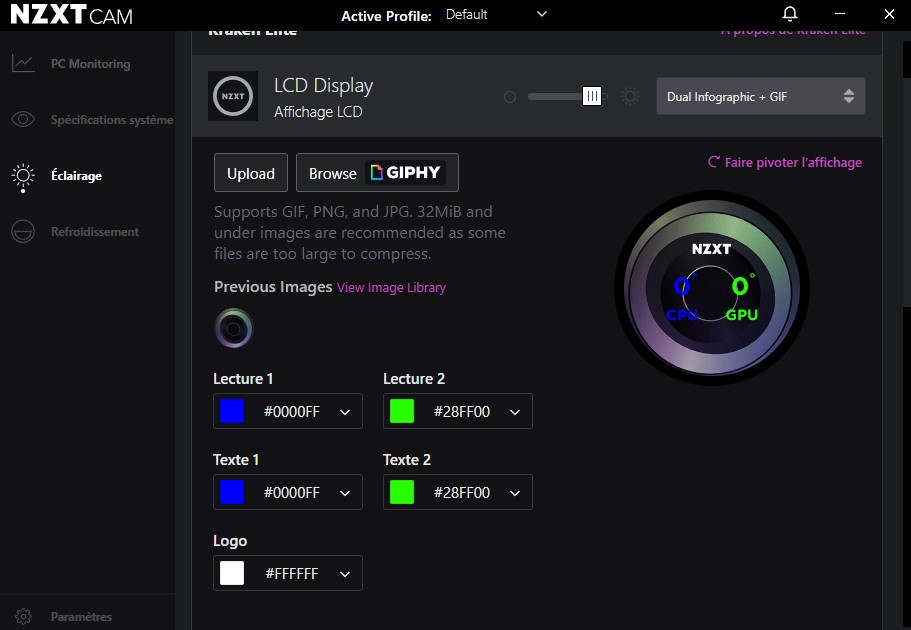The width and height of the screenshot is (911, 630).
Task: Expand the Lecture 1 color dropdown
Action: click(345, 411)
